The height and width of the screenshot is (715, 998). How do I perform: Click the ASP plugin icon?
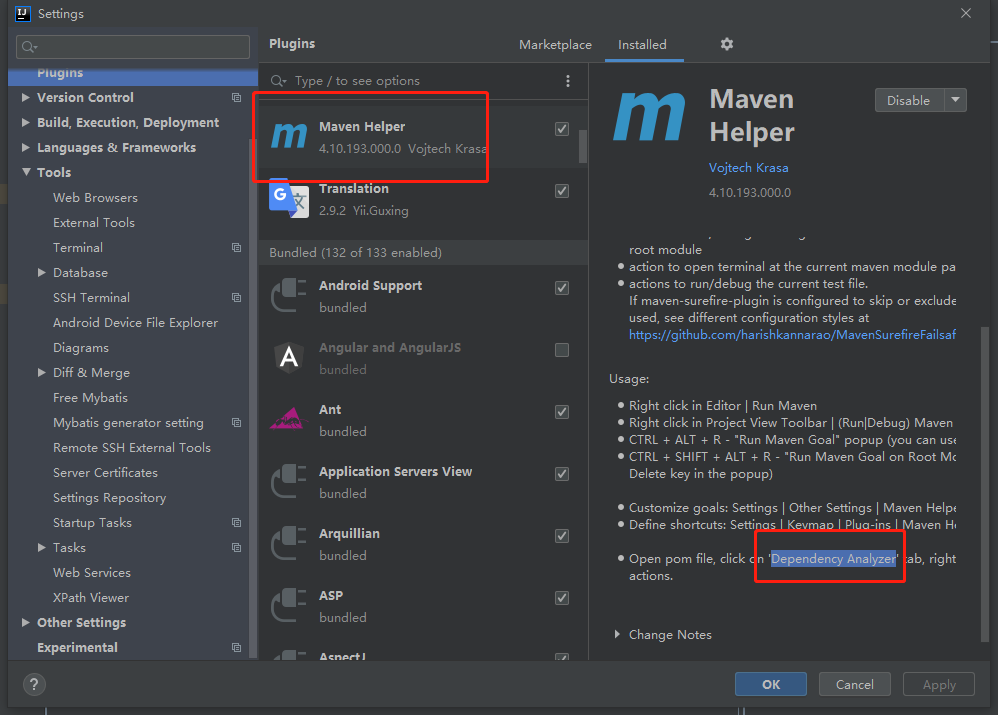289,605
